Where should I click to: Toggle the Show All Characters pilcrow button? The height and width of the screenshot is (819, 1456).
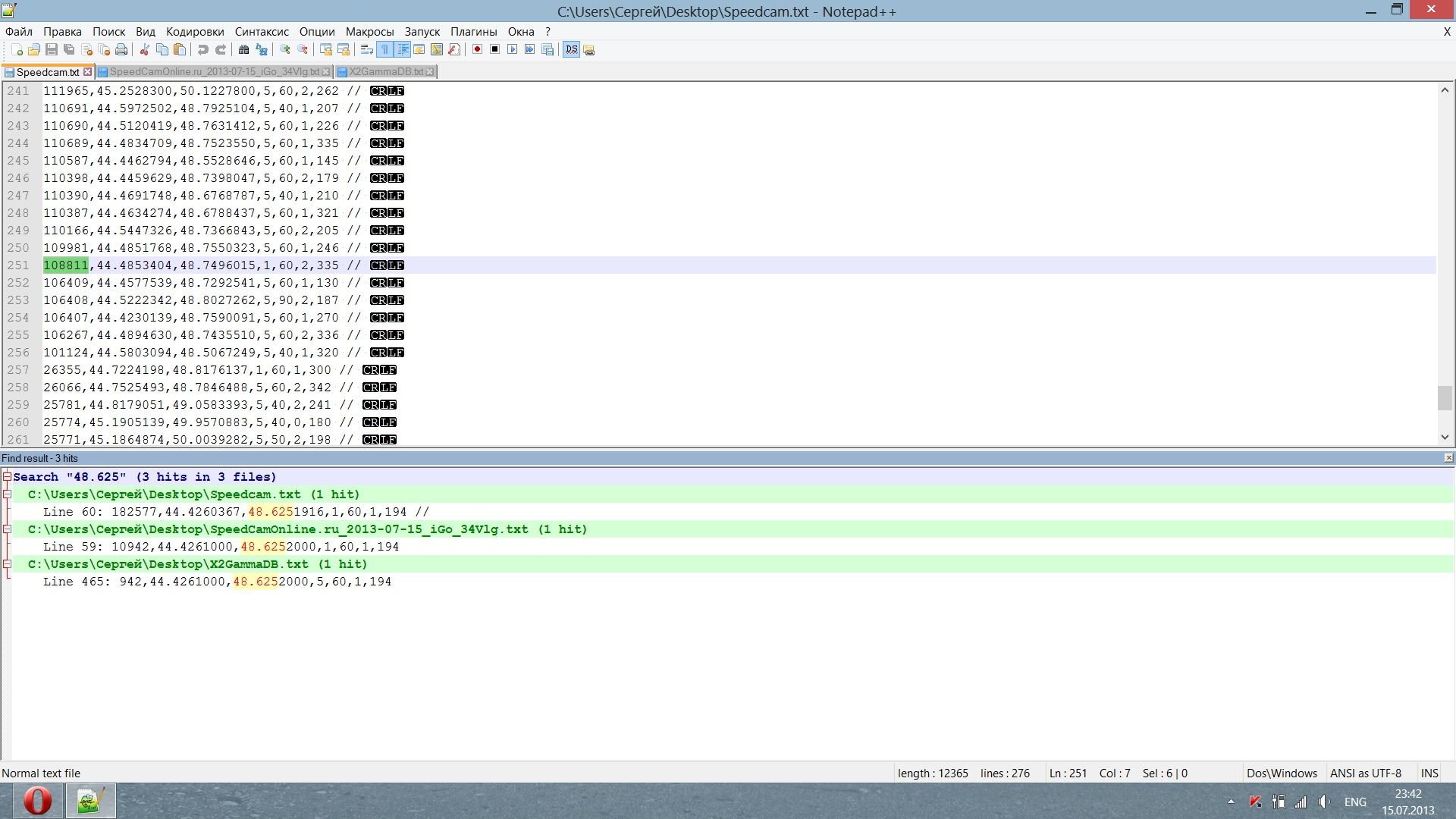coord(384,50)
